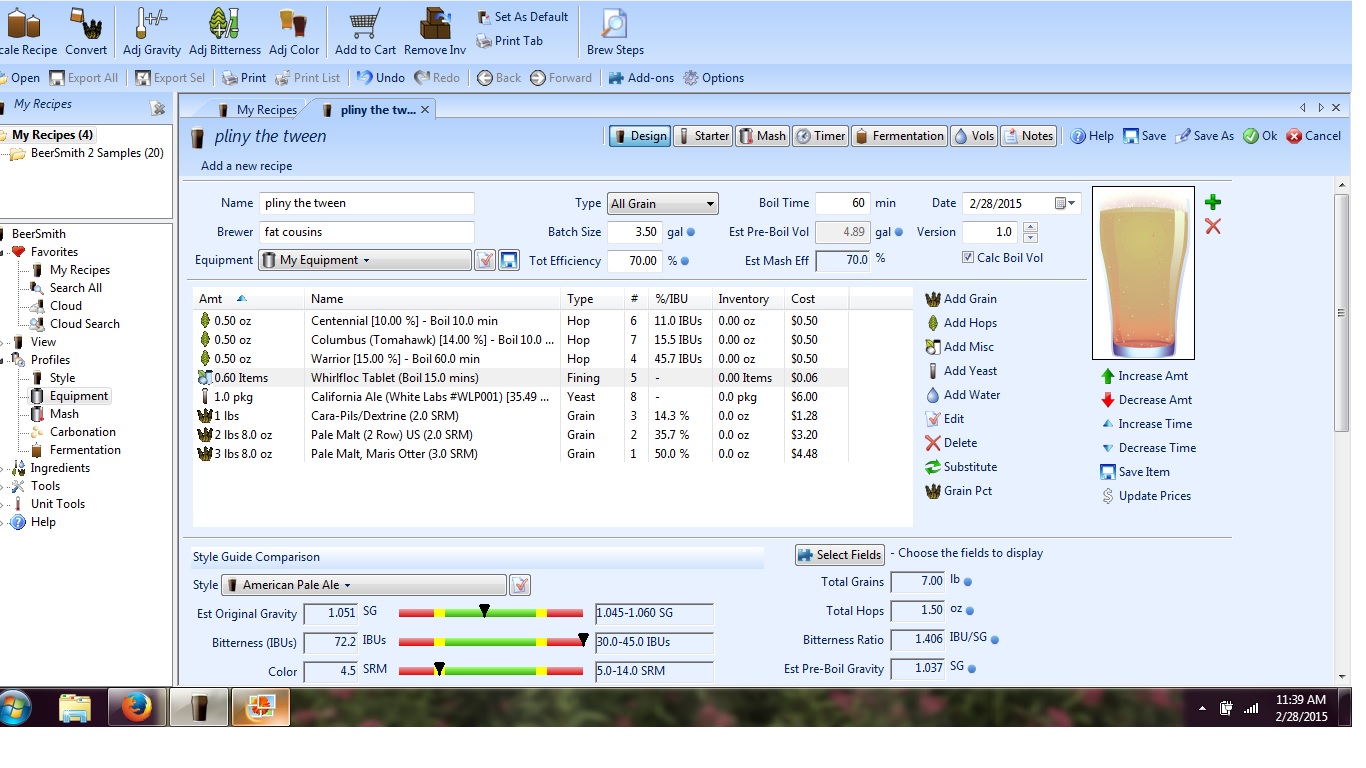Click Add Yeast
Image resolution: width=1366 pixels, height=768 pixels.
tap(961, 371)
